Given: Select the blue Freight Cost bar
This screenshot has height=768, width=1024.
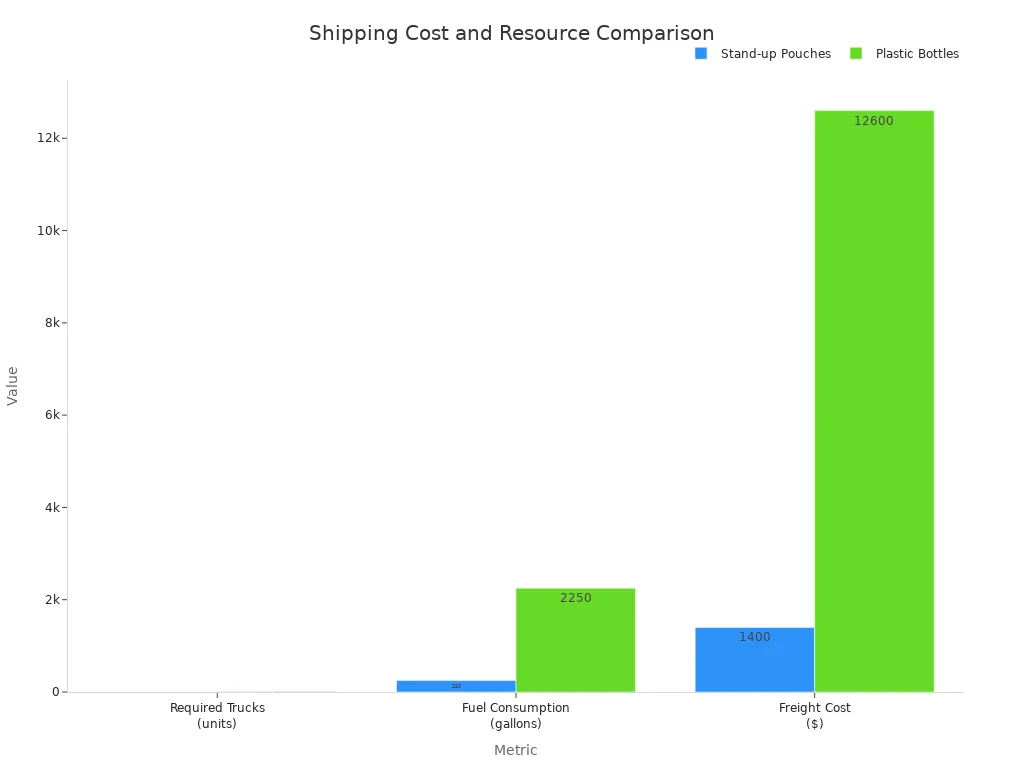Looking at the screenshot, I should click(x=755, y=660).
